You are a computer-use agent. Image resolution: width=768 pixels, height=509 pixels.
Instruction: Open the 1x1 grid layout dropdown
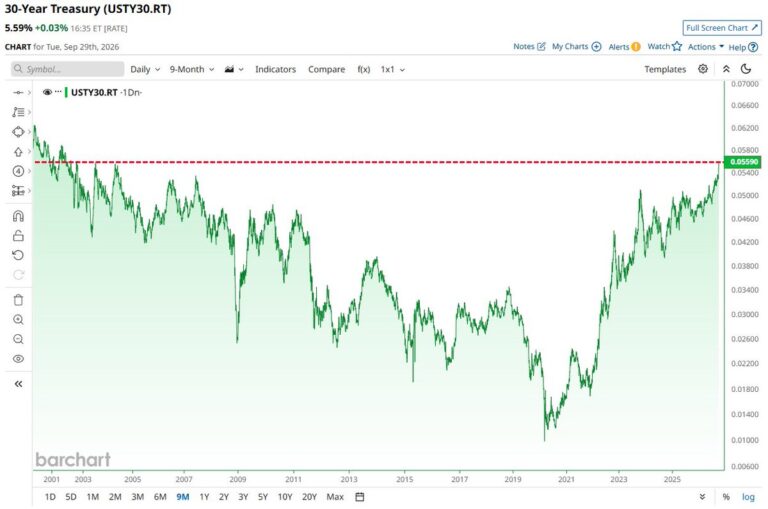coord(392,69)
